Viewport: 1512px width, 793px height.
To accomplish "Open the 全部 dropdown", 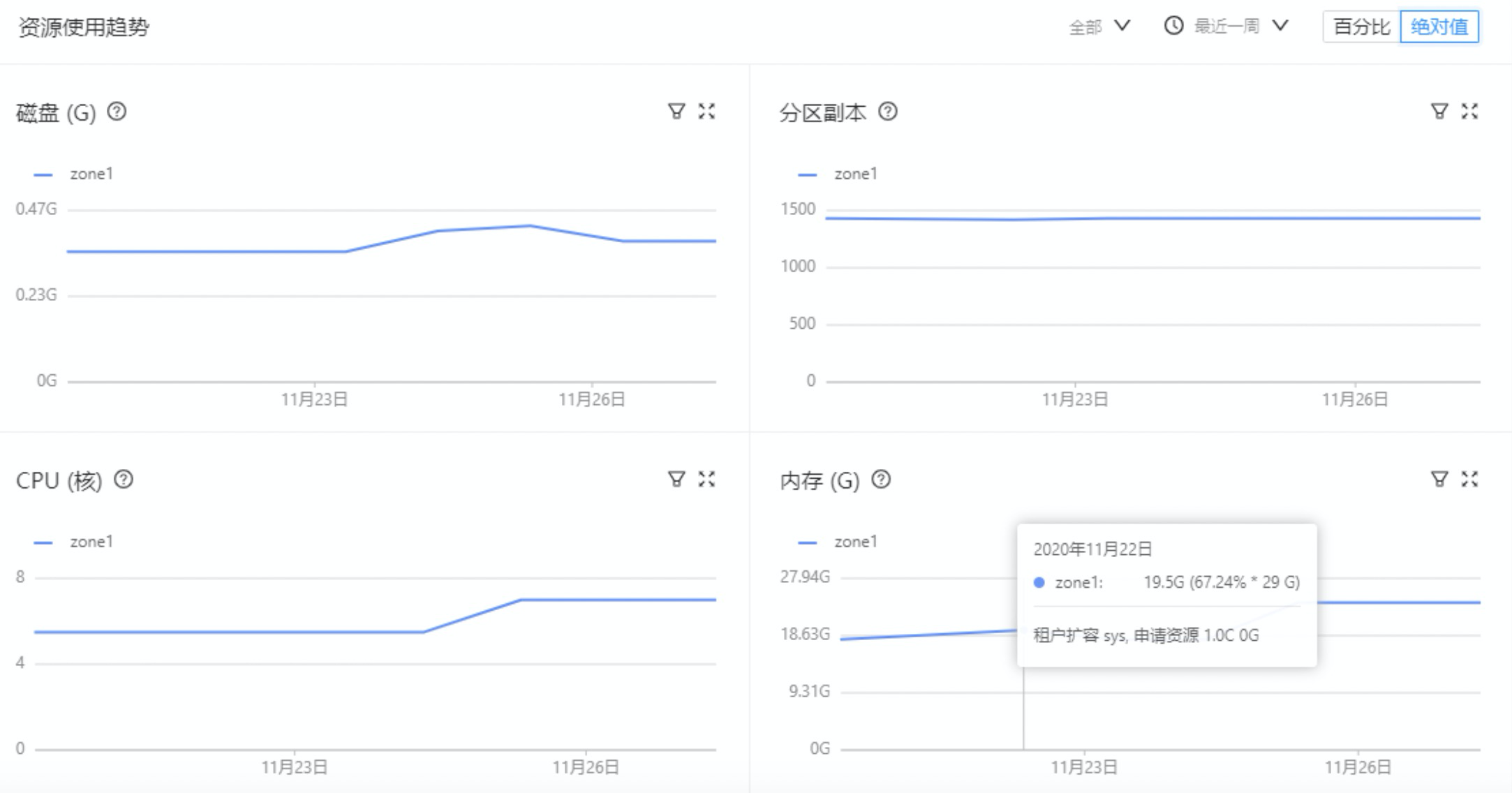I will coord(1099,27).
